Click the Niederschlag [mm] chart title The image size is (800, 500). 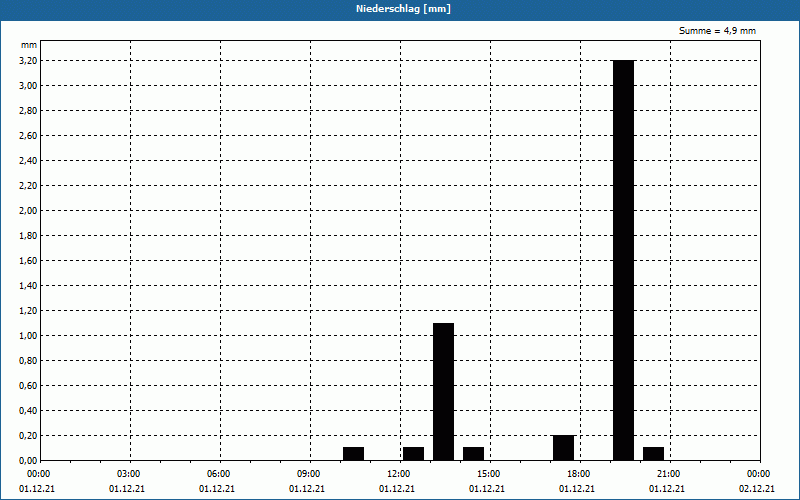(x=403, y=9)
